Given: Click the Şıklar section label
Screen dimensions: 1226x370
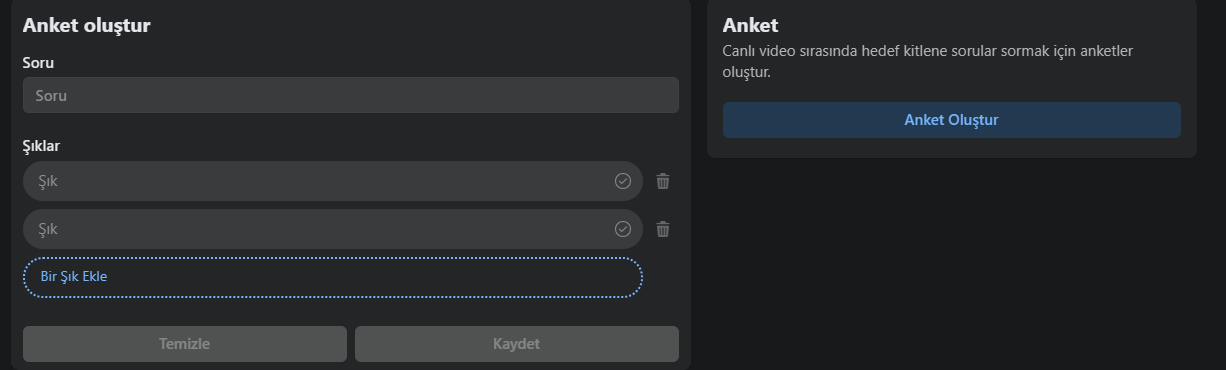Looking at the screenshot, I should point(42,146).
